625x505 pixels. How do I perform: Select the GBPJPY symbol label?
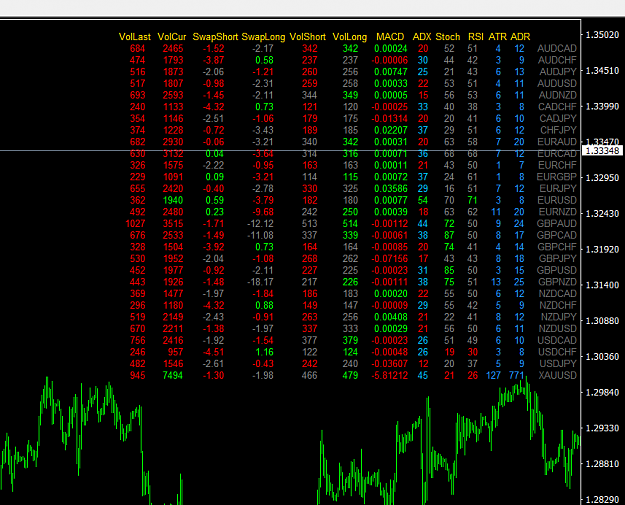558,258
